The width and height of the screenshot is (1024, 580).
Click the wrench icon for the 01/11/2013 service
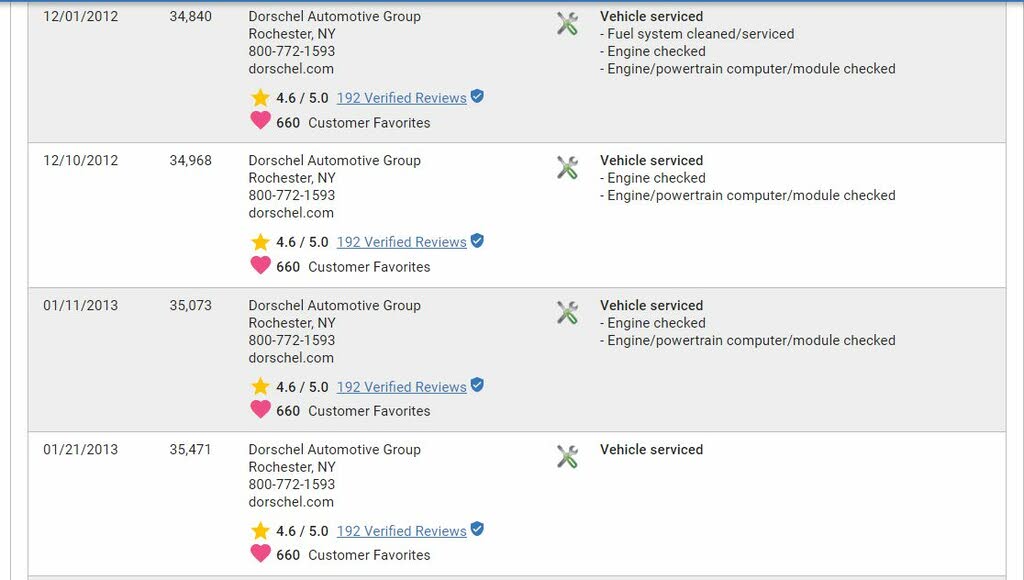click(567, 313)
